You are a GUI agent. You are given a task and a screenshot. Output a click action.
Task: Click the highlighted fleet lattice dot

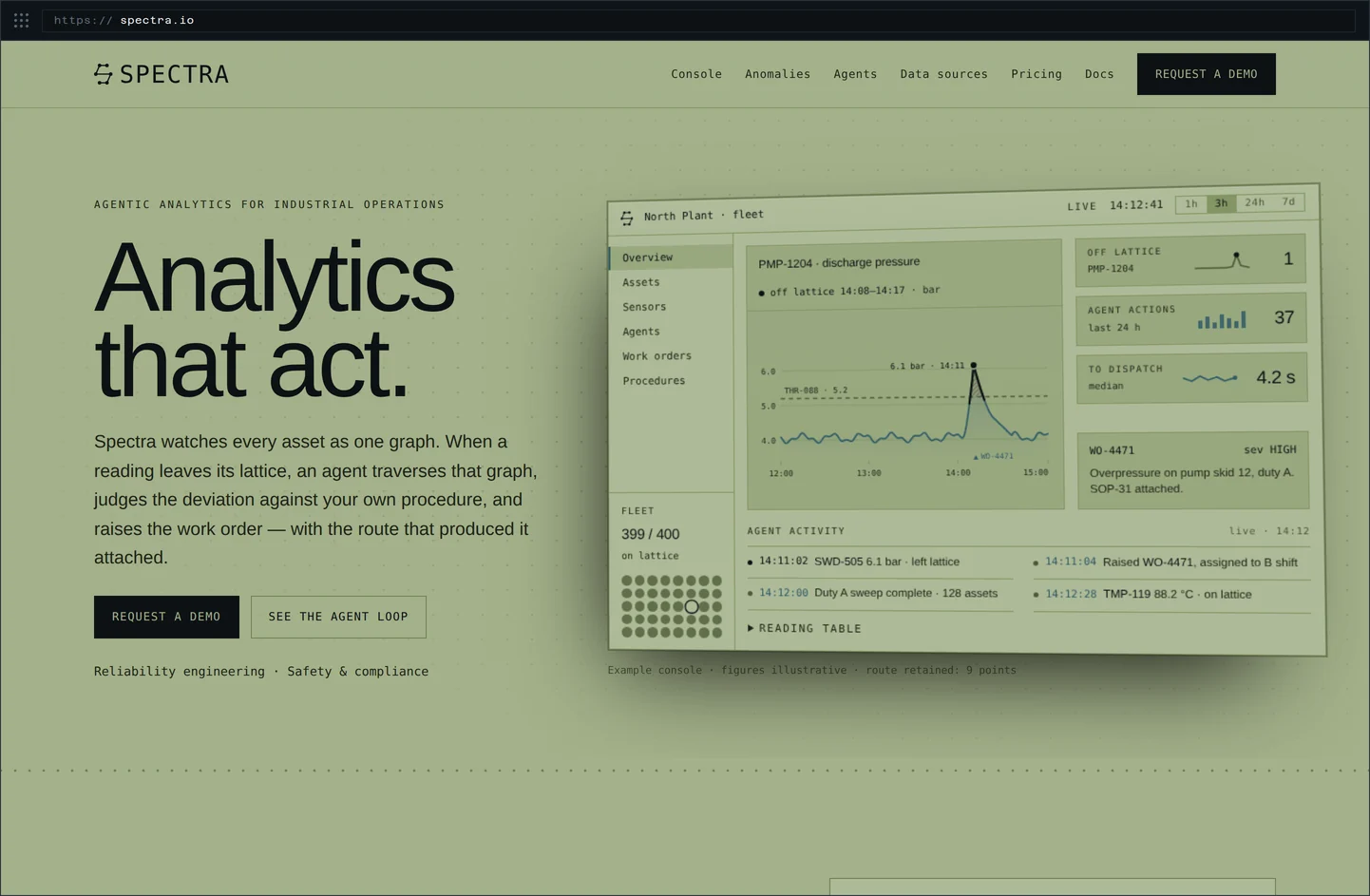point(692,606)
